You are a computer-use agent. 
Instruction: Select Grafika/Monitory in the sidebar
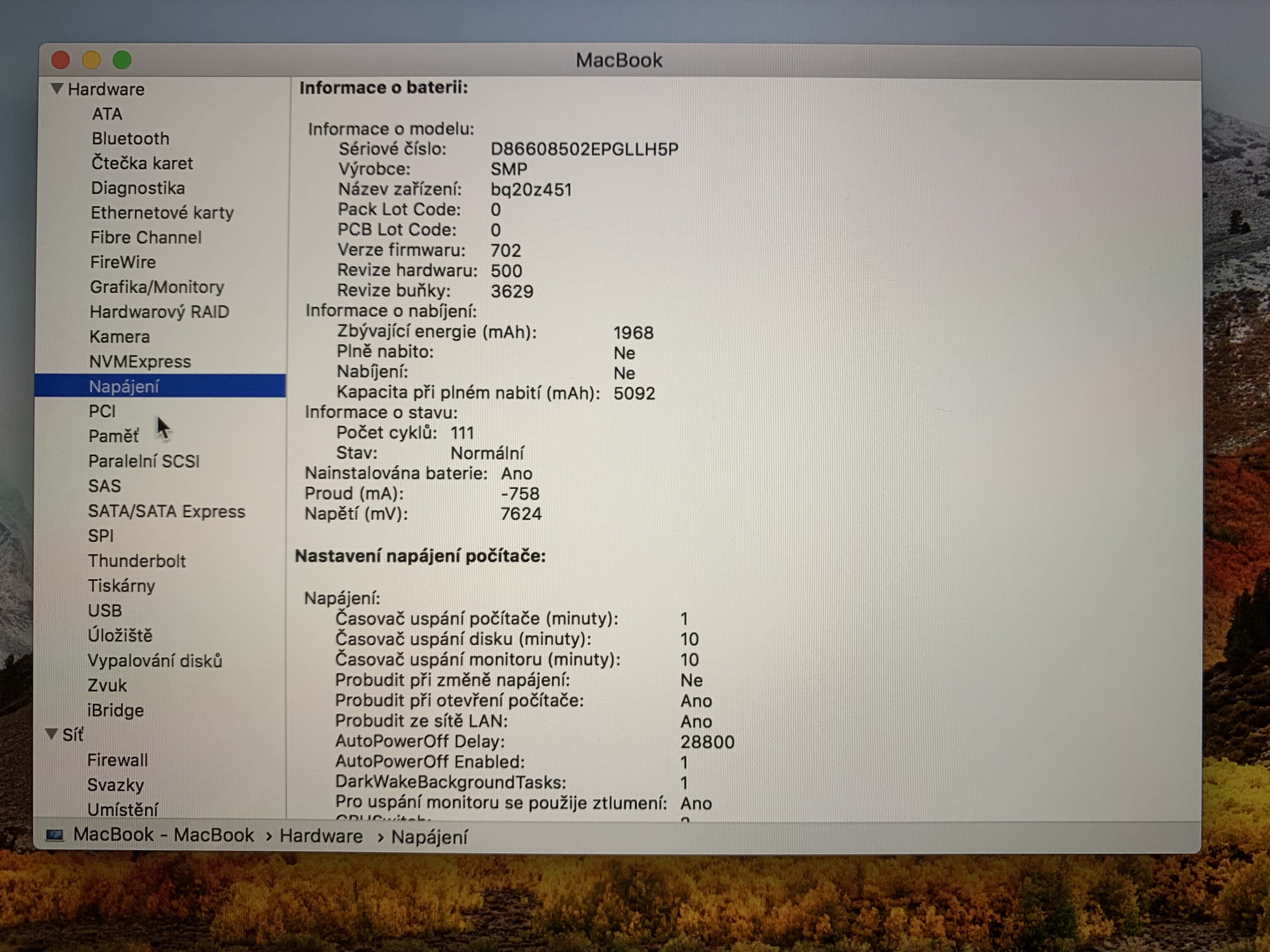[x=157, y=286]
